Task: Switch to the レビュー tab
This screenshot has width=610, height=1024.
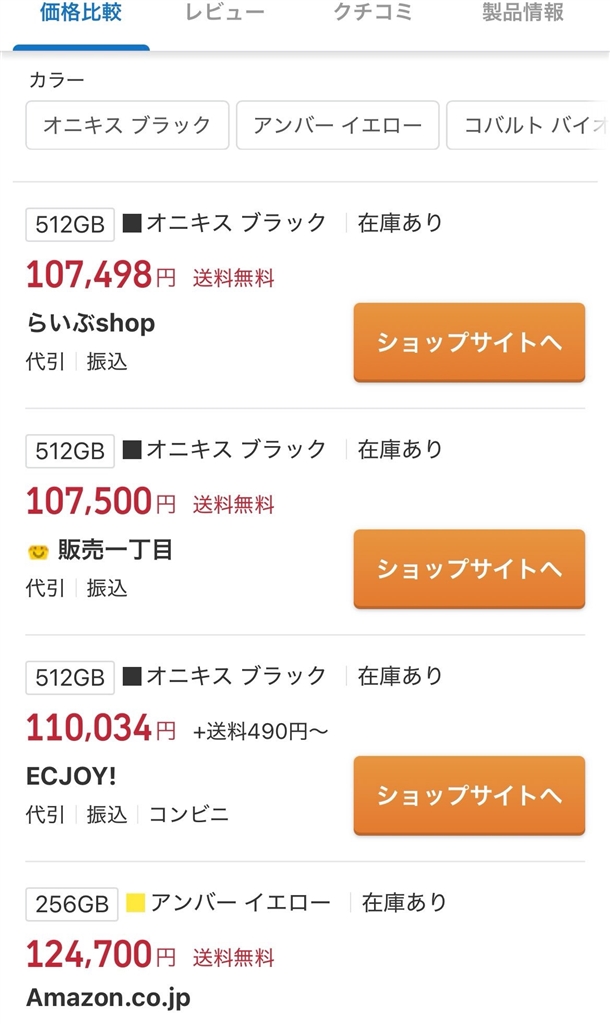Action: tap(225, 14)
